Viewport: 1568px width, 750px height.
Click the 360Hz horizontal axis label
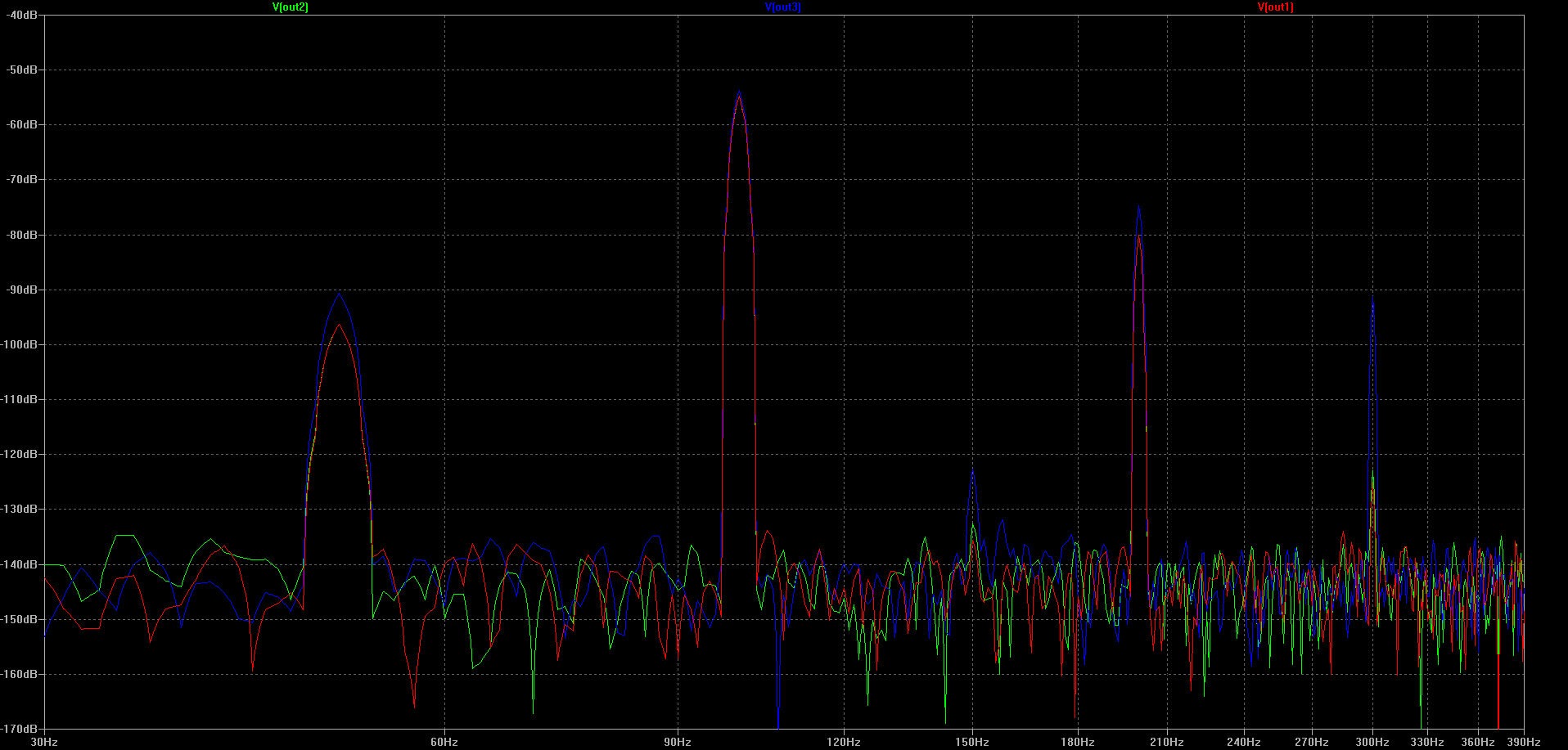(x=1478, y=742)
